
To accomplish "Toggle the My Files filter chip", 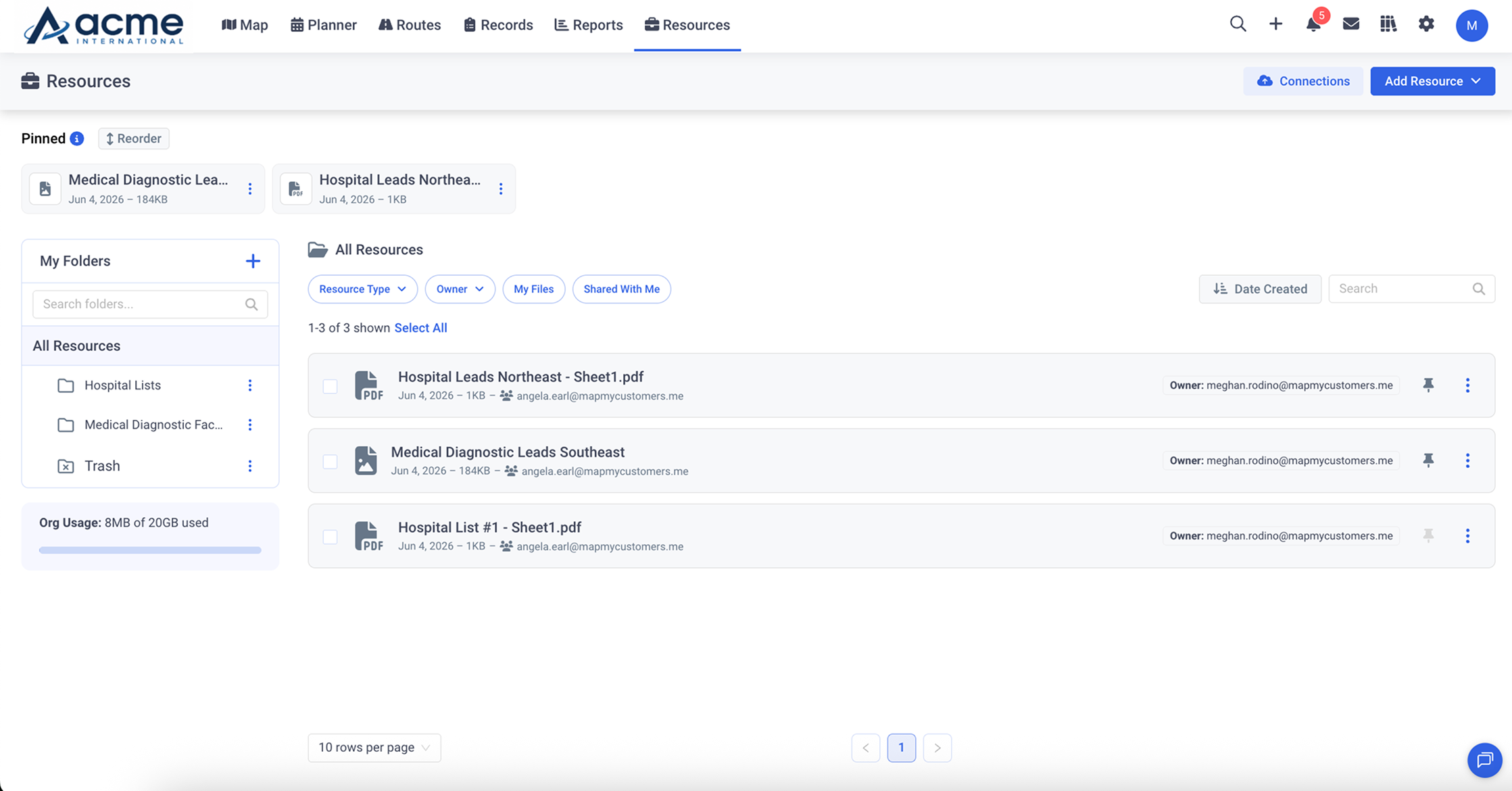I will point(533,289).
